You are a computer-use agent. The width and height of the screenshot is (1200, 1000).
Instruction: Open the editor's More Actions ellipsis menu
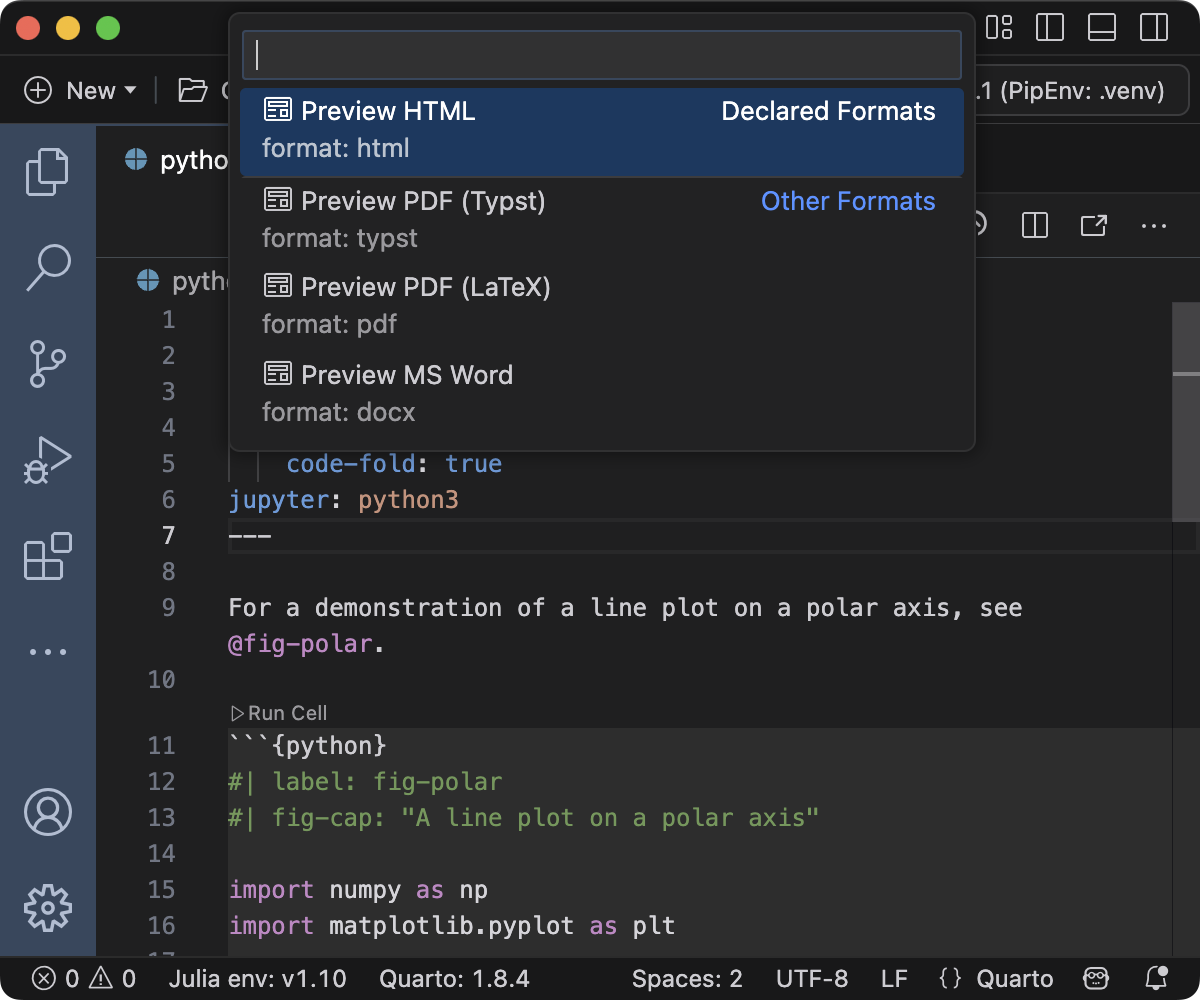[1154, 225]
